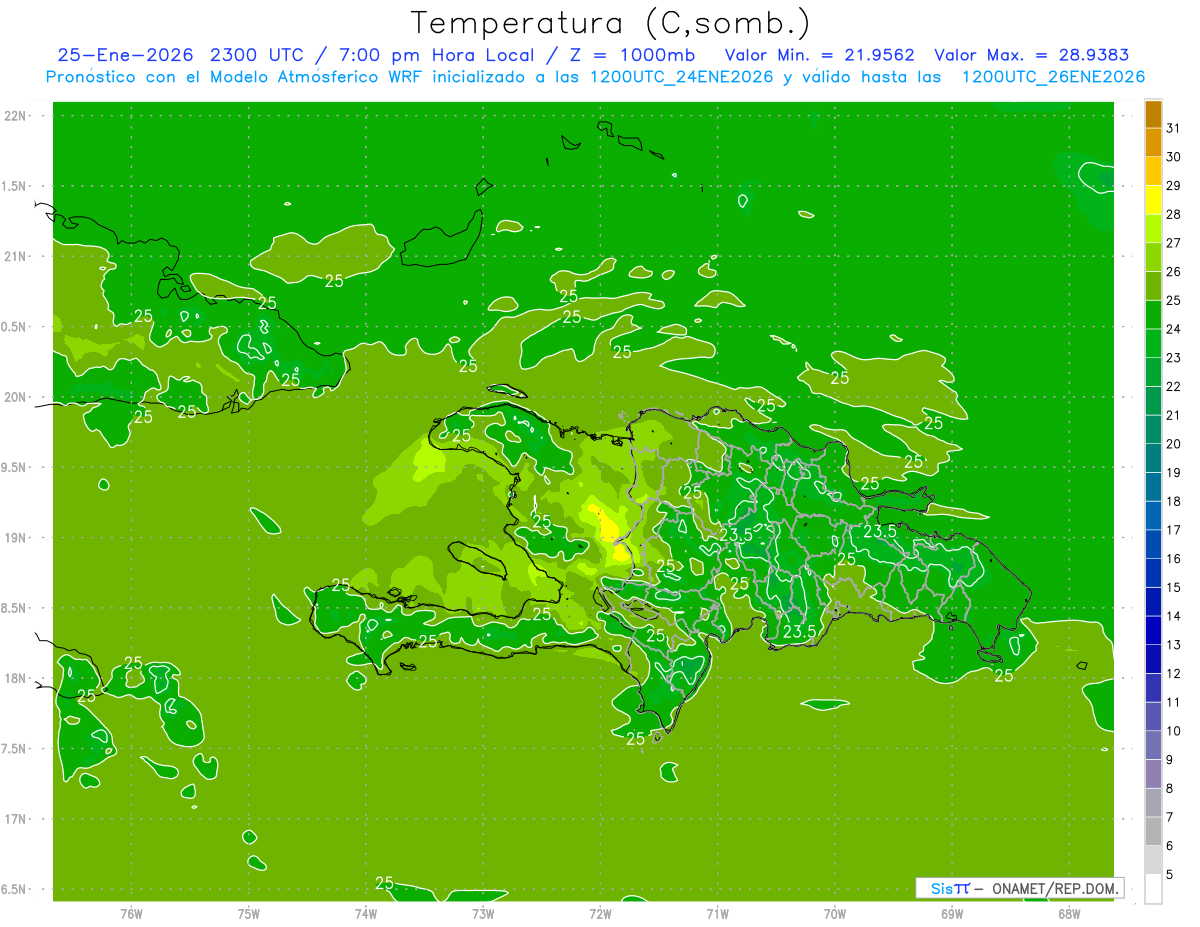The height and width of the screenshot is (927, 1200).
Task: Click colorbar label 28
Action: (x=1173, y=214)
